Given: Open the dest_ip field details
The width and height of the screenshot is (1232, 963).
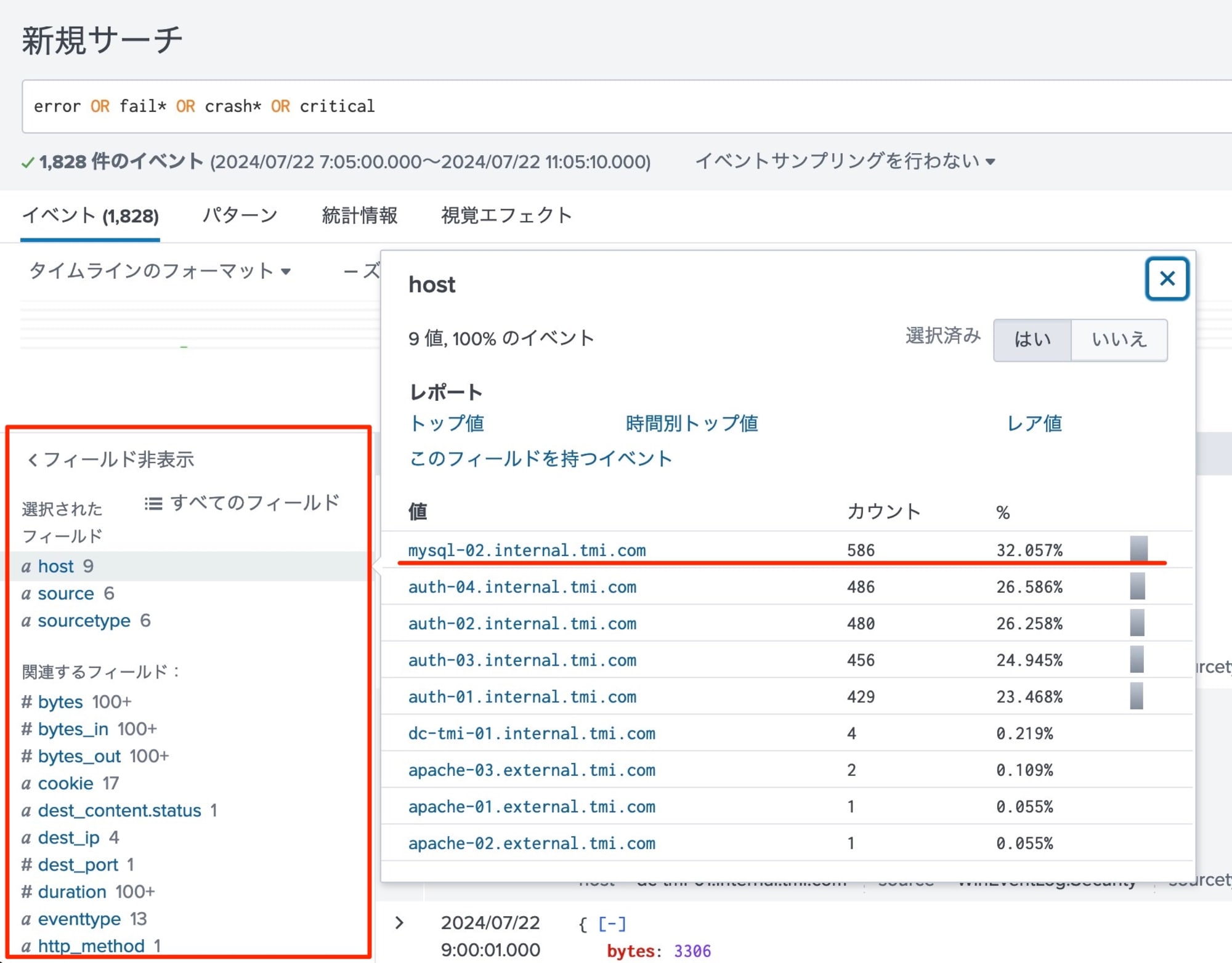Looking at the screenshot, I should click(x=70, y=837).
